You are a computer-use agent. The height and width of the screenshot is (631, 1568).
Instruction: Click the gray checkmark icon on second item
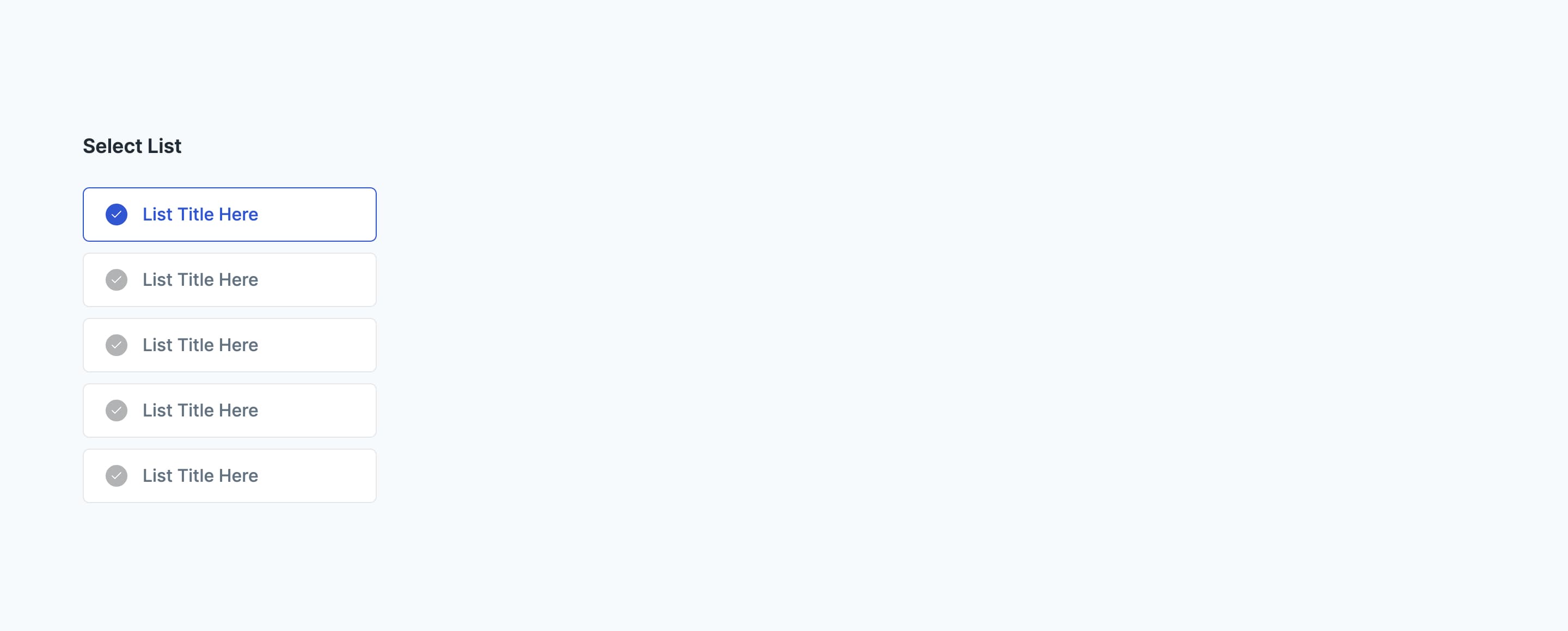(x=116, y=279)
